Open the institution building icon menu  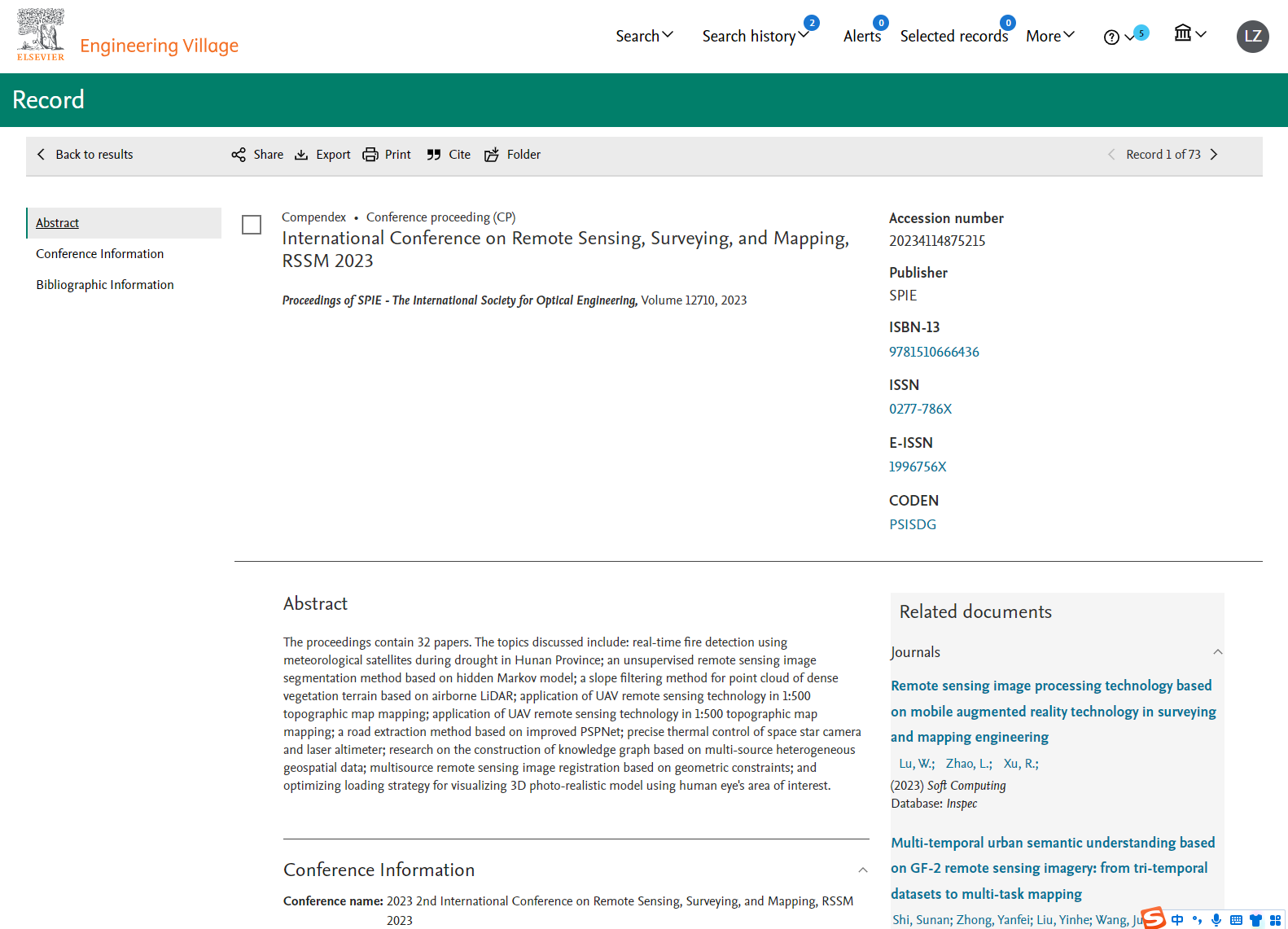(x=1189, y=33)
